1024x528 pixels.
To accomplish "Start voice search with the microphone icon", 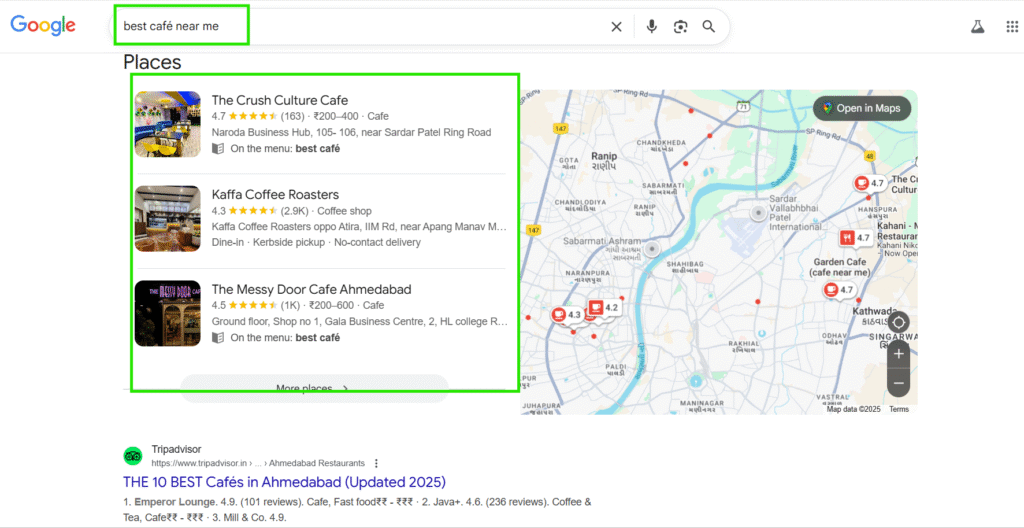I will [x=651, y=27].
